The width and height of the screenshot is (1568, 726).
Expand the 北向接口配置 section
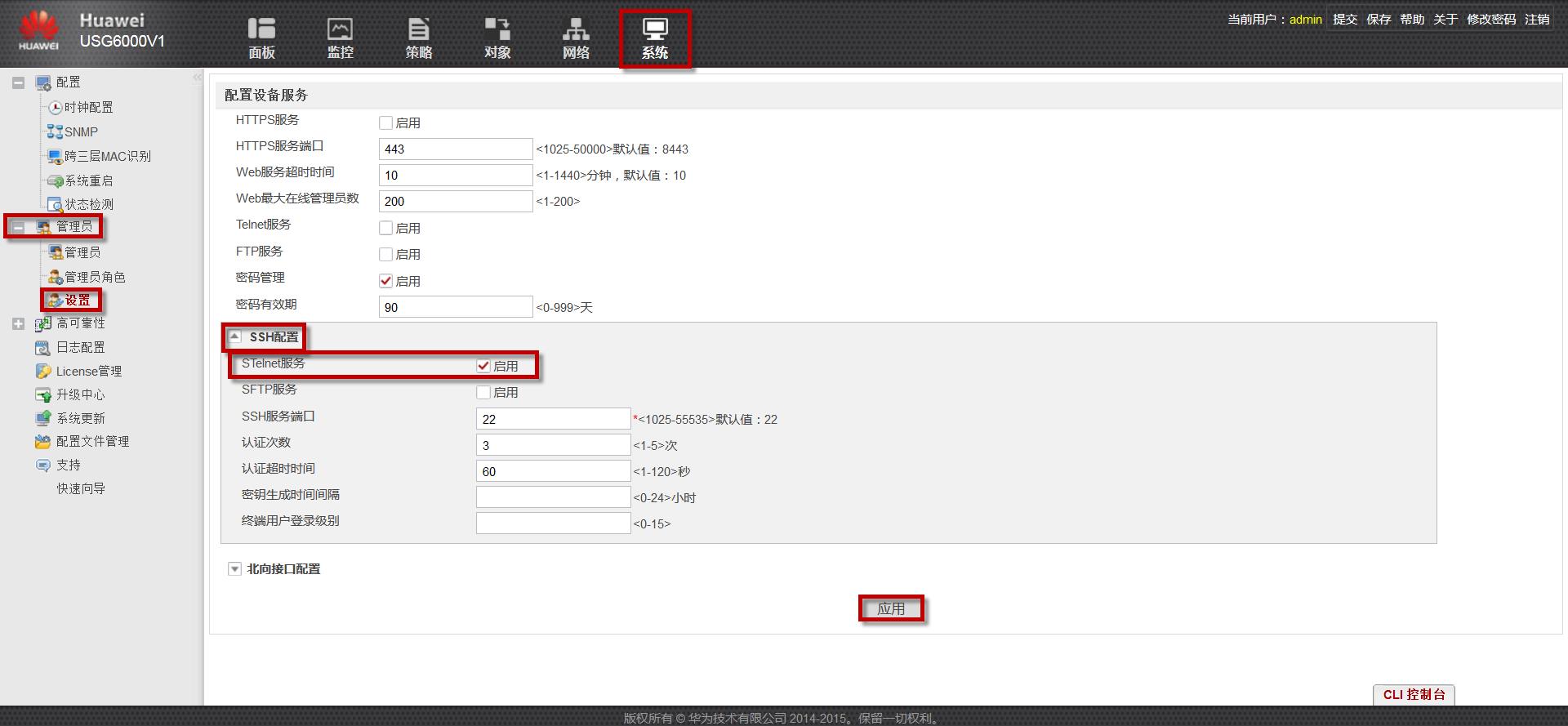coord(234,568)
